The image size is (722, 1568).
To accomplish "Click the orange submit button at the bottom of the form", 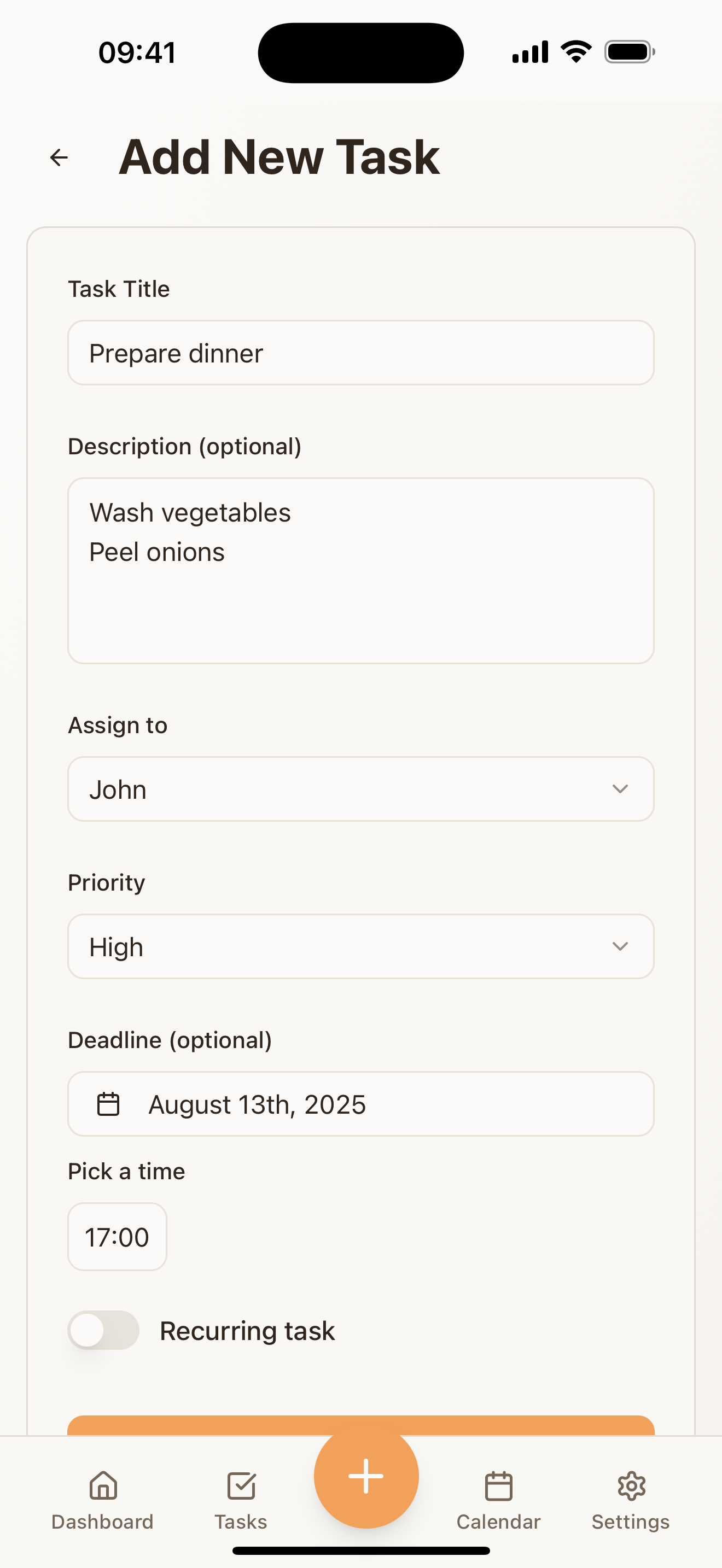I will [x=361, y=1425].
